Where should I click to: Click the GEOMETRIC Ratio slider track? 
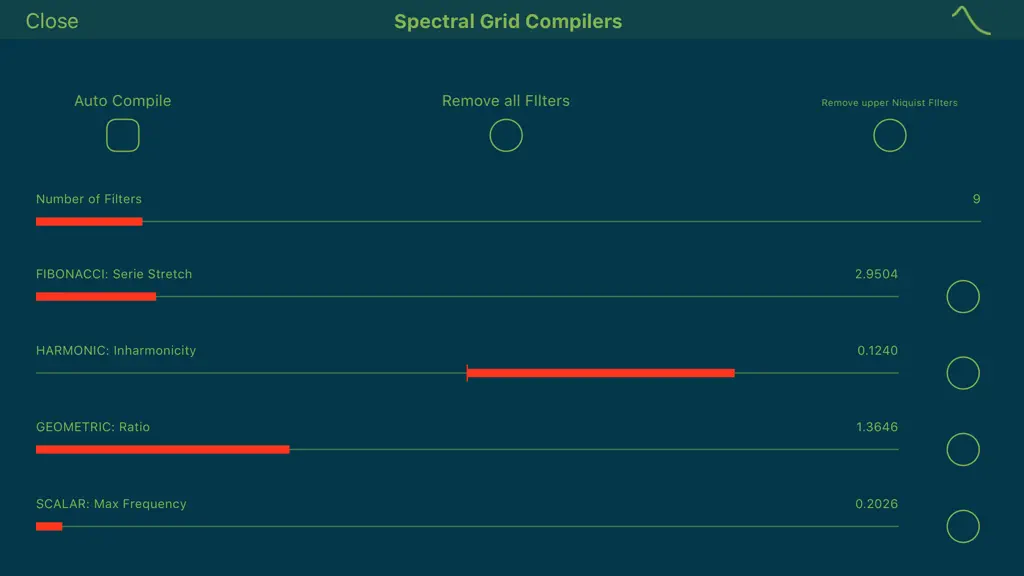tap(467, 449)
